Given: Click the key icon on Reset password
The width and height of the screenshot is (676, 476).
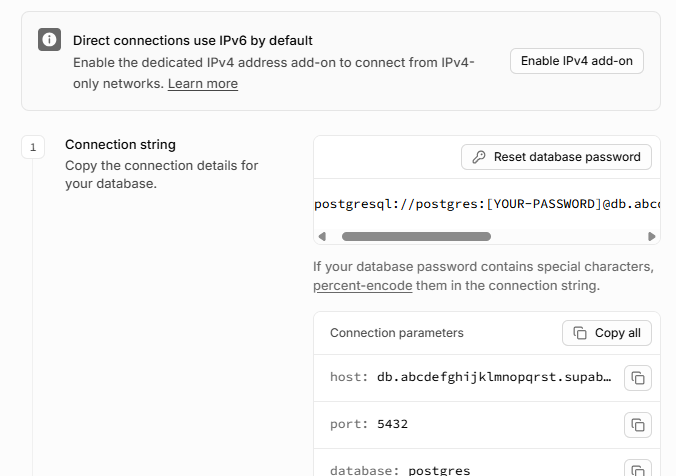Looking at the screenshot, I should pyautogui.click(x=479, y=157).
